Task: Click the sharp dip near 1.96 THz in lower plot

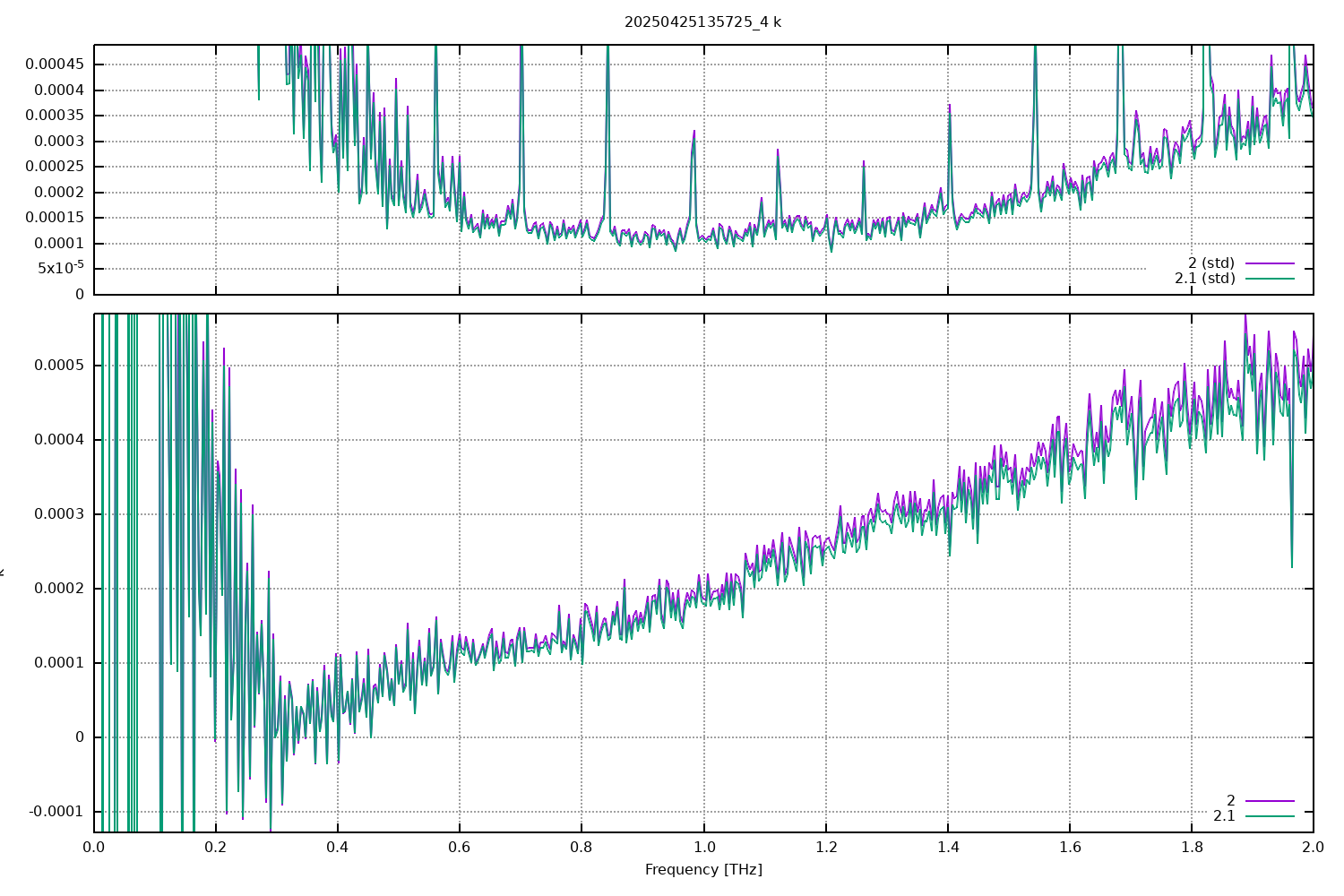Action: click(1291, 565)
